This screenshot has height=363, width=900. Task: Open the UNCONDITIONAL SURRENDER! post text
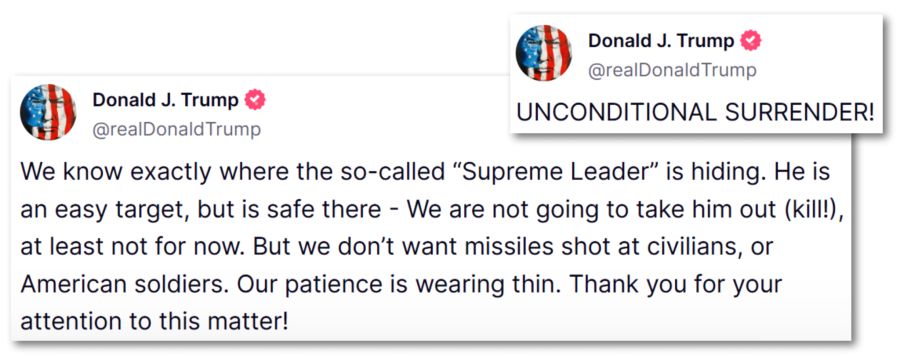[x=696, y=112]
